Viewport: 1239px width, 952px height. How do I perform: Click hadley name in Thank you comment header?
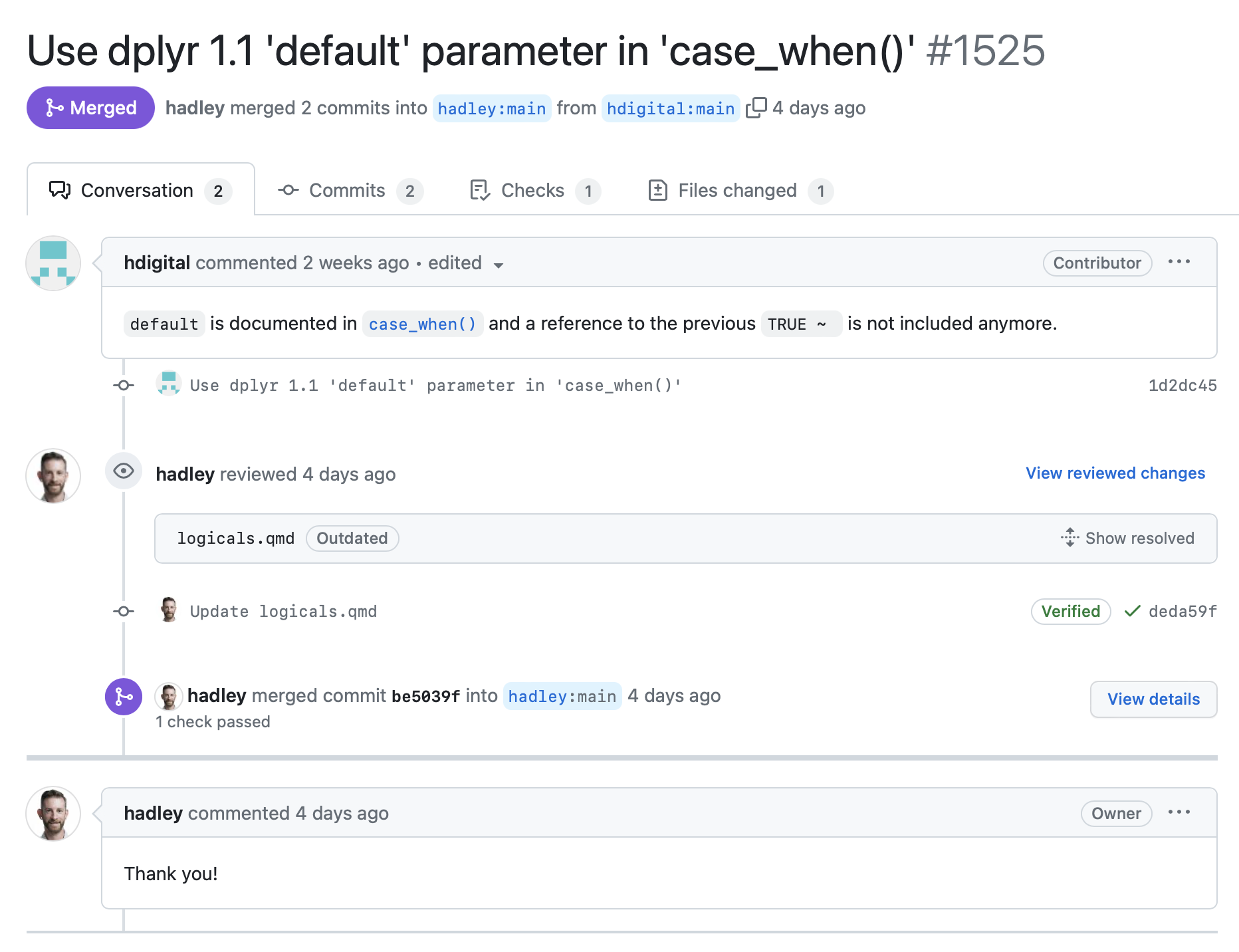click(153, 813)
